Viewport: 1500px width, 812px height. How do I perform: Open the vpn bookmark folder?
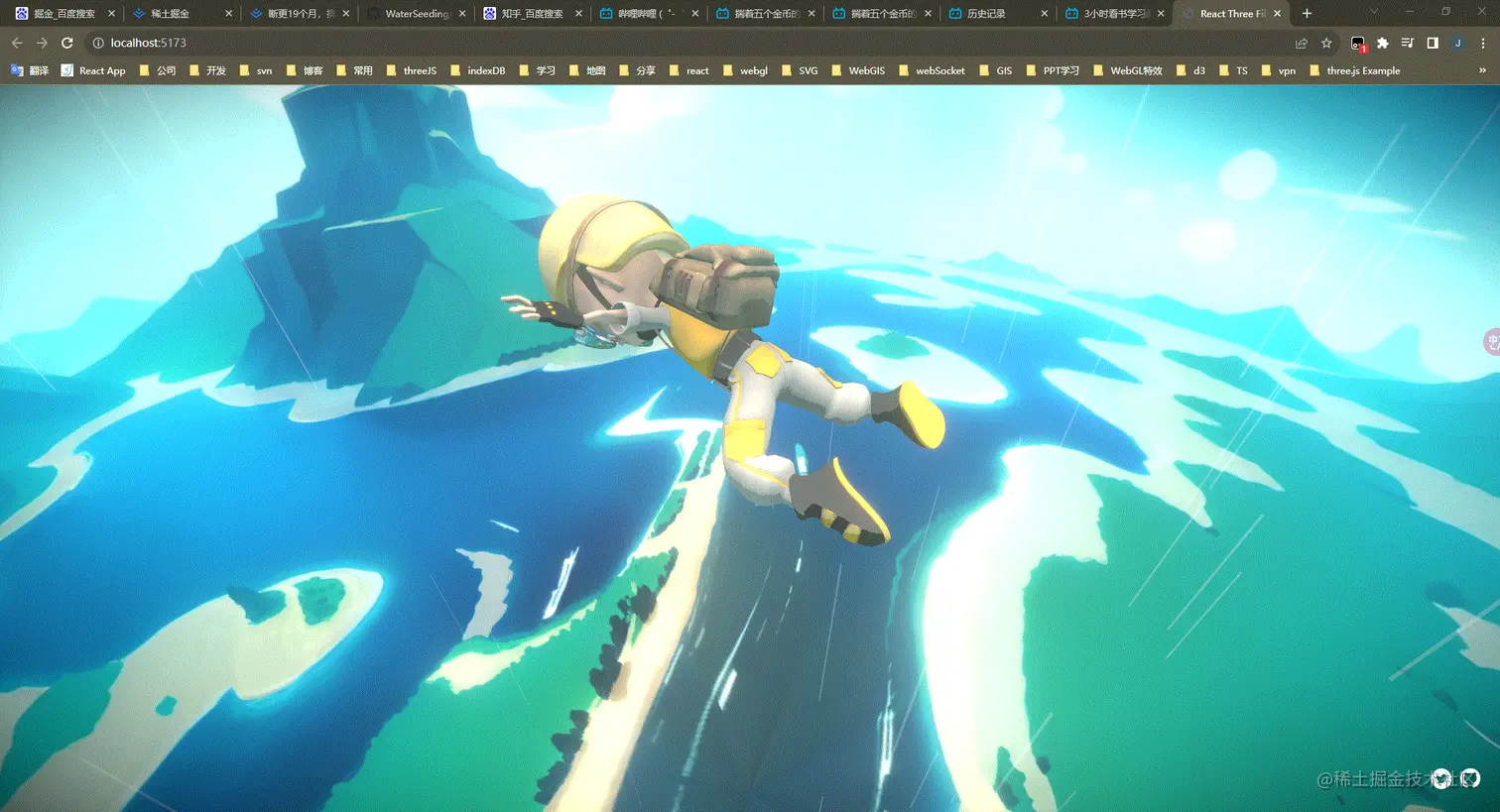(1278, 70)
